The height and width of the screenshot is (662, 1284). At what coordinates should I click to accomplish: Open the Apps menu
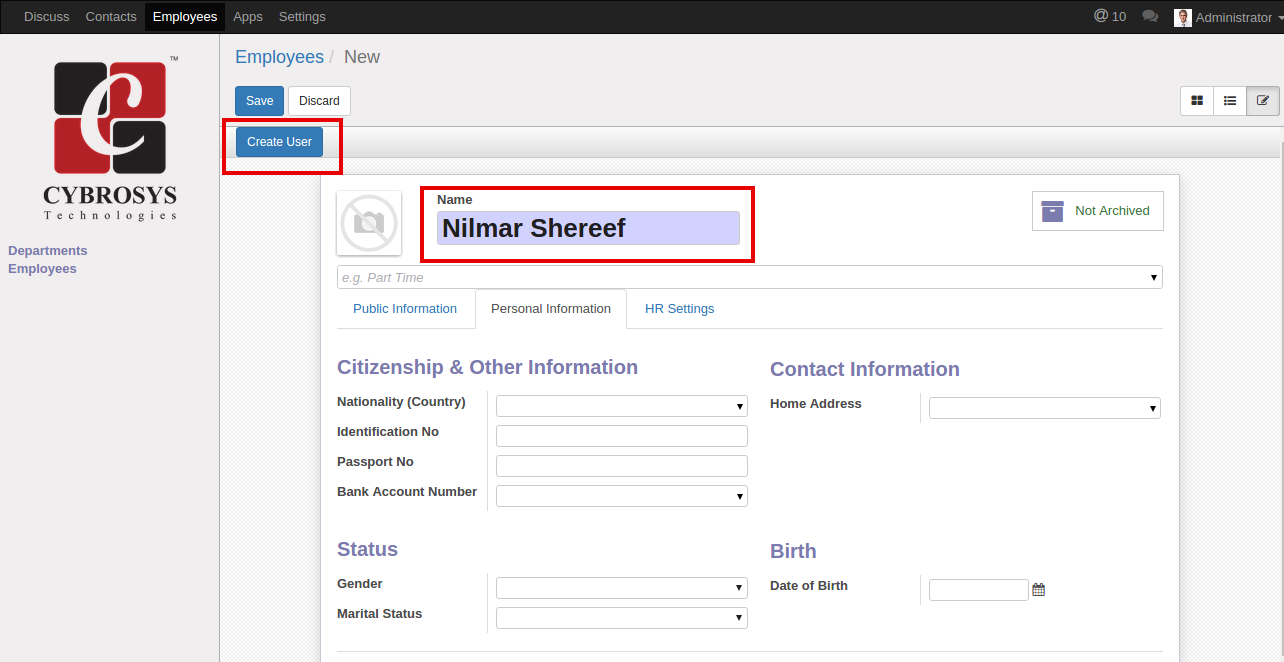[x=248, y=17]
